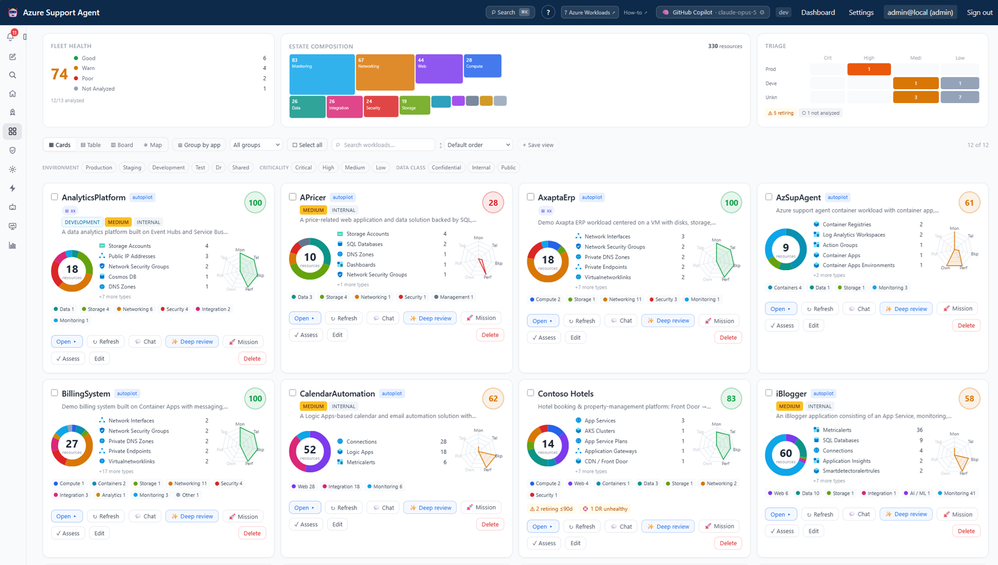Click the compose pencil icon in the sidebar
This screenshot has height=565, width=998.
click(12, 57)
